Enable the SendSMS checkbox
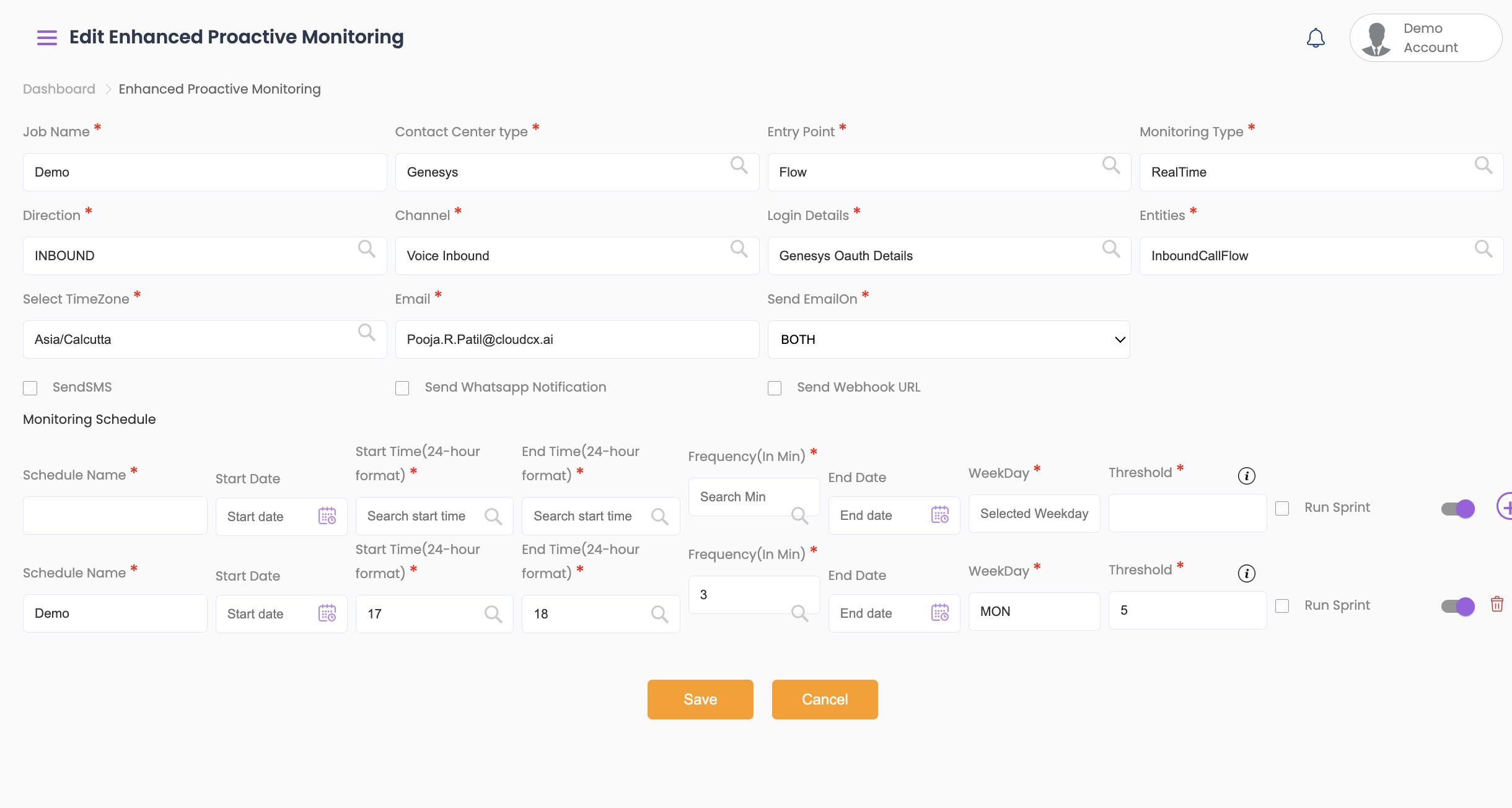 pos(30,388)
